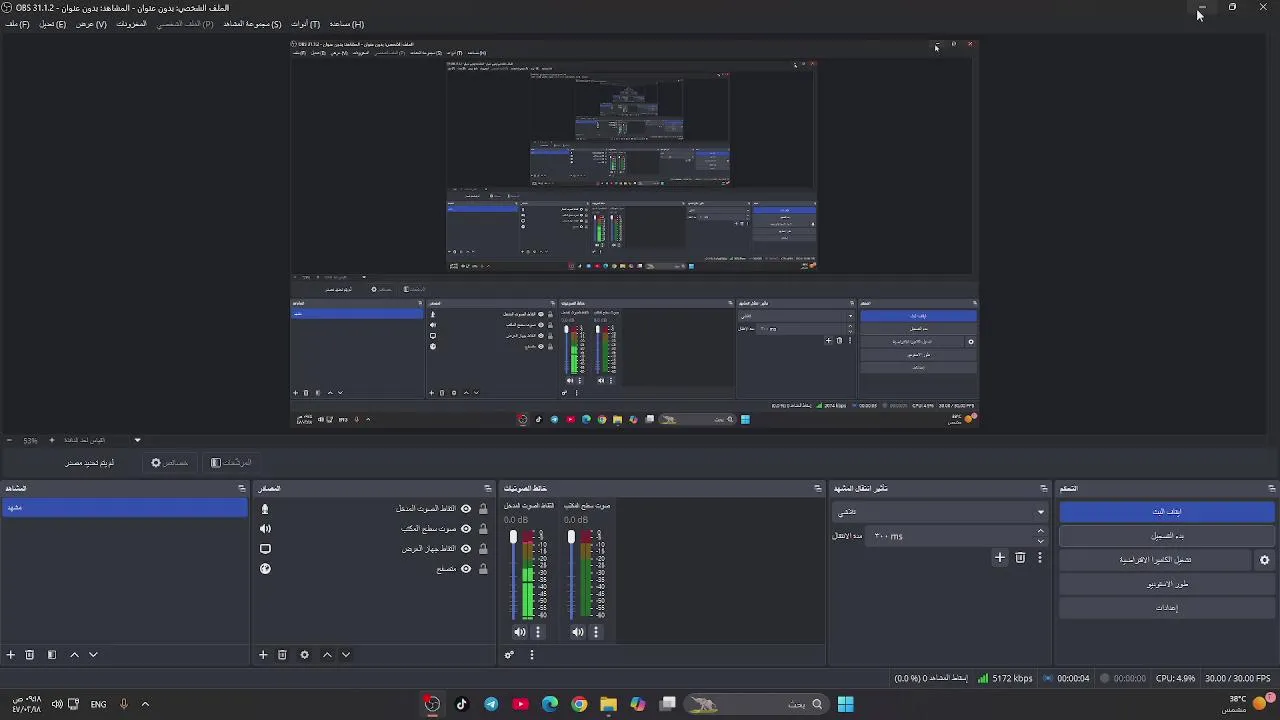Start the virtual camera button

1156,560
